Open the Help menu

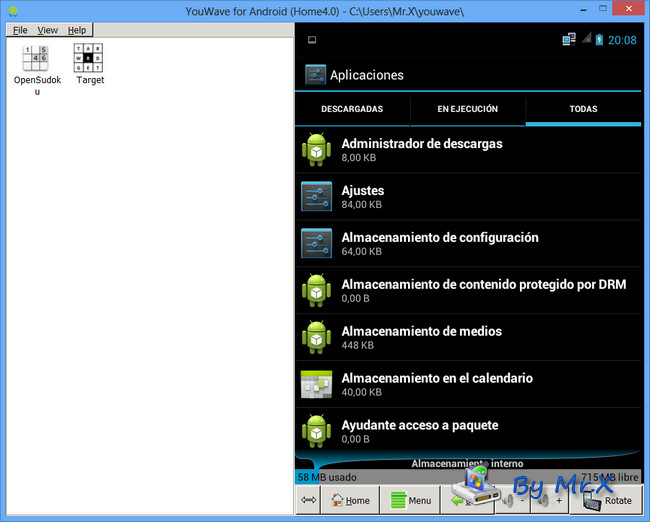coord(77,30)
